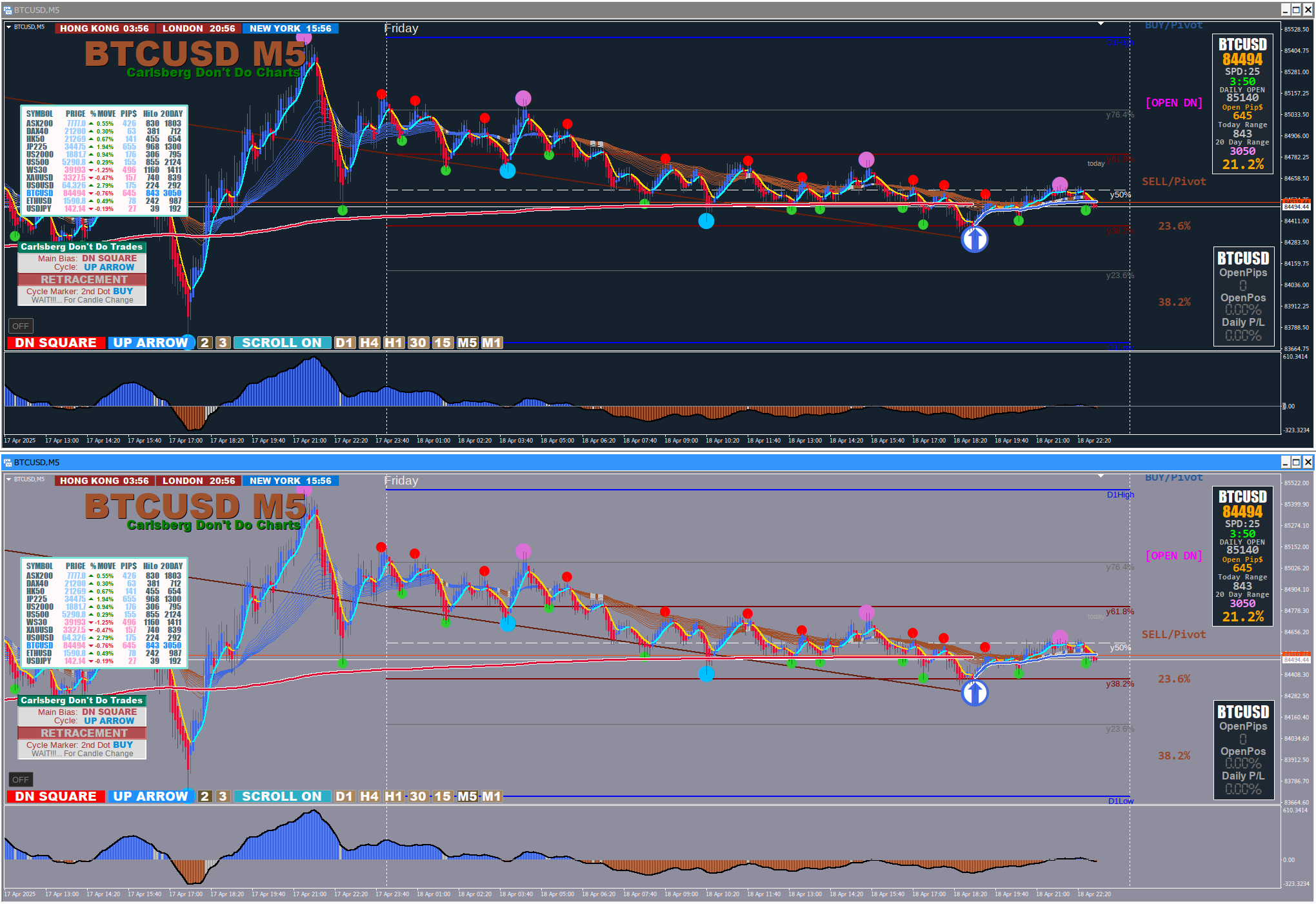Toggle SCROLL ON in bottom chart

click(281, 796)
